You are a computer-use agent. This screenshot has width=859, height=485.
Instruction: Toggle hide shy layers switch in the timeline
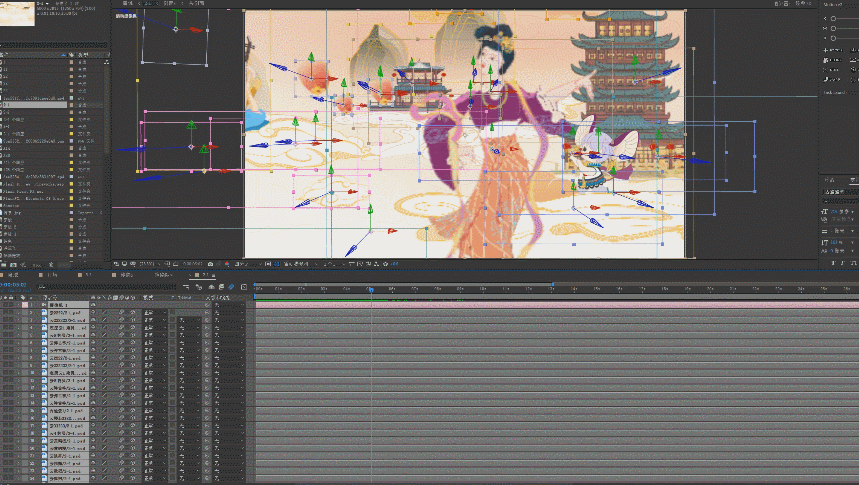[211, 287]
